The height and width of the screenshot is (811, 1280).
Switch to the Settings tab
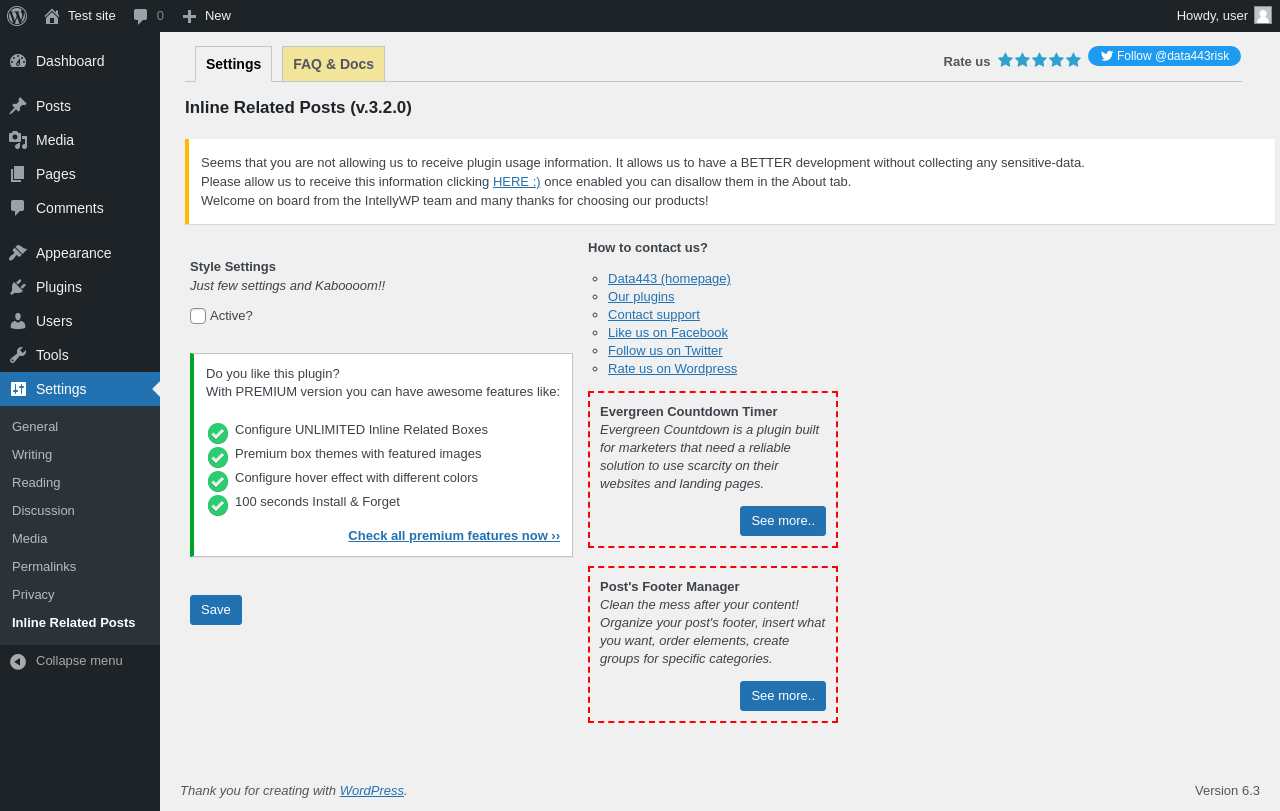[233, 64]
